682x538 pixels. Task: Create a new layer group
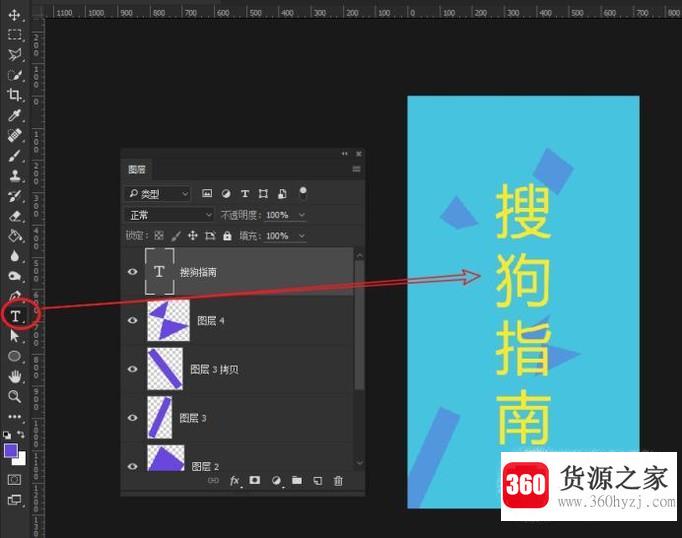coord(297,480)
